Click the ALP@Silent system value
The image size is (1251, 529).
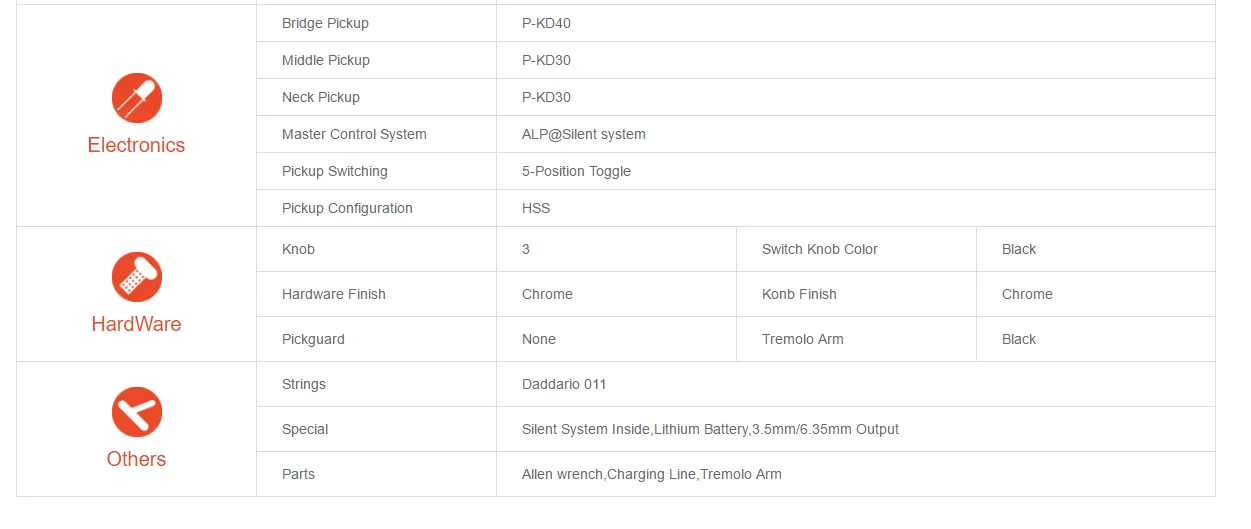583,134
